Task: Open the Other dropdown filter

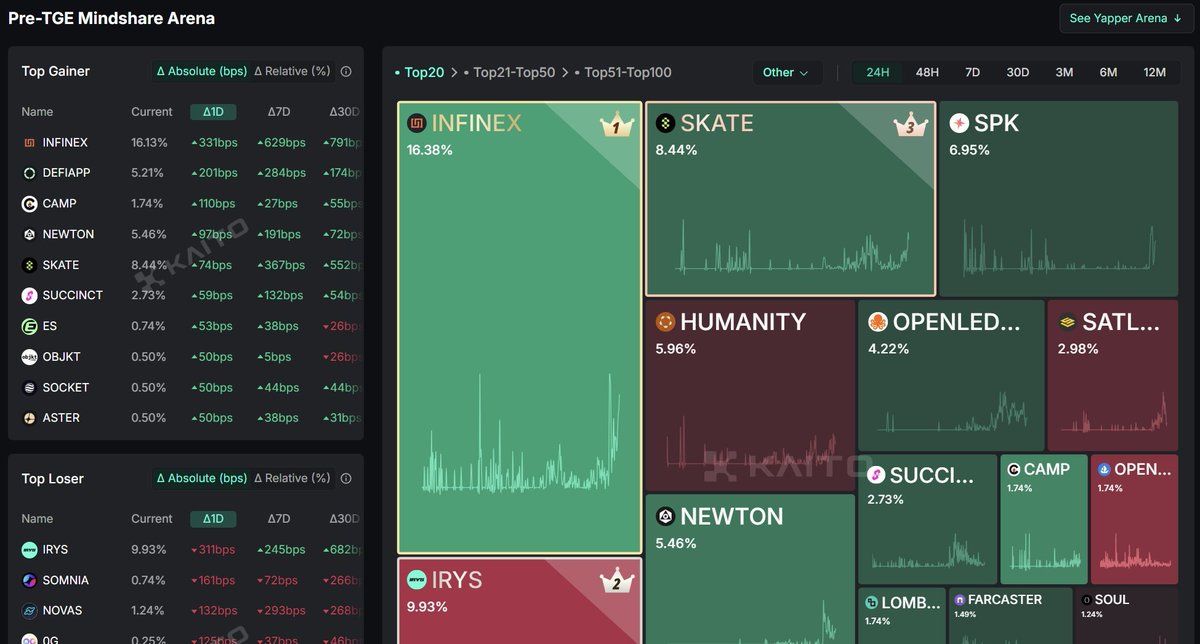Action: (786, 73)
